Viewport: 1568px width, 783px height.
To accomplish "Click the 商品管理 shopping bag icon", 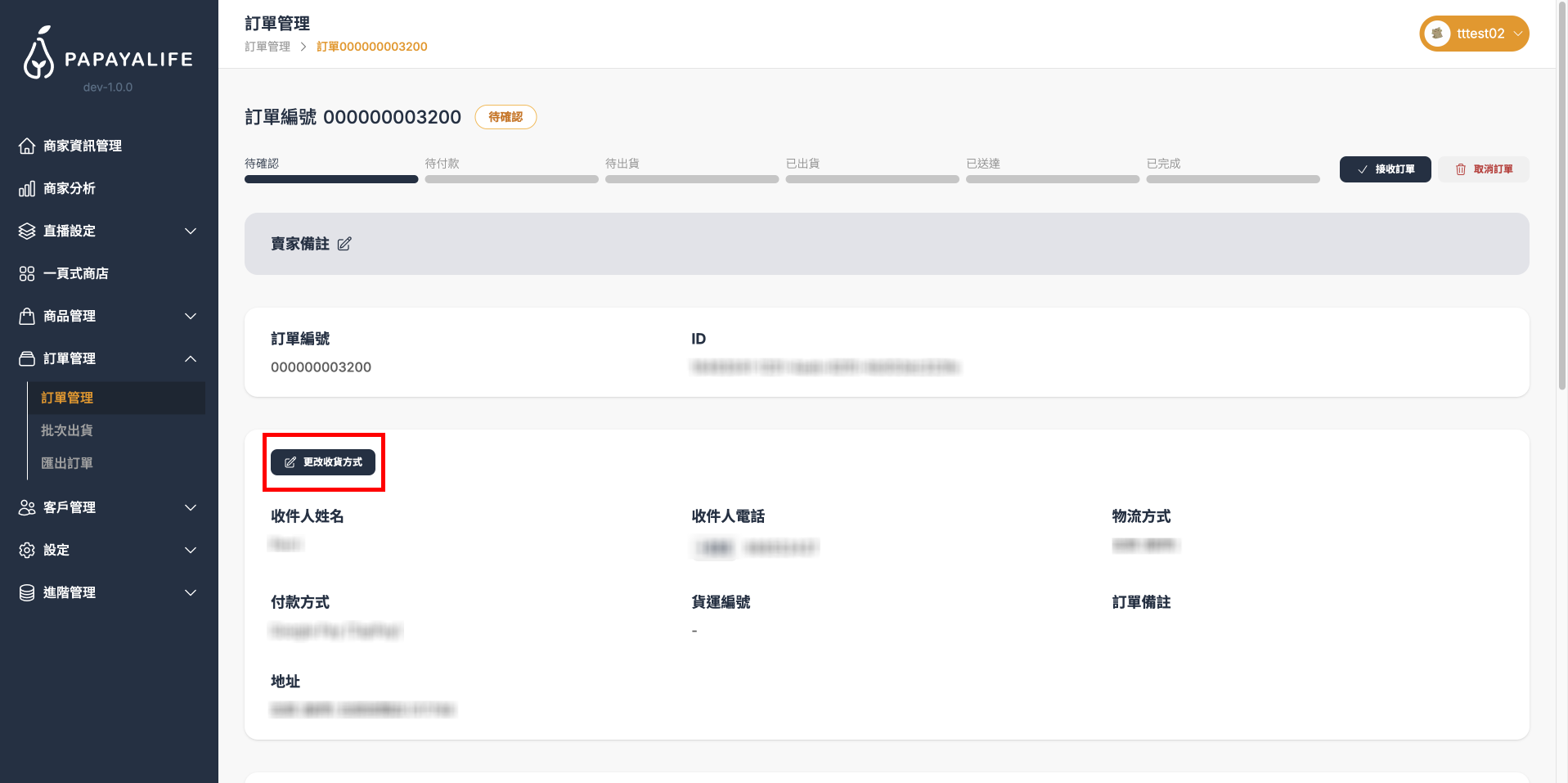I will 27,316.
